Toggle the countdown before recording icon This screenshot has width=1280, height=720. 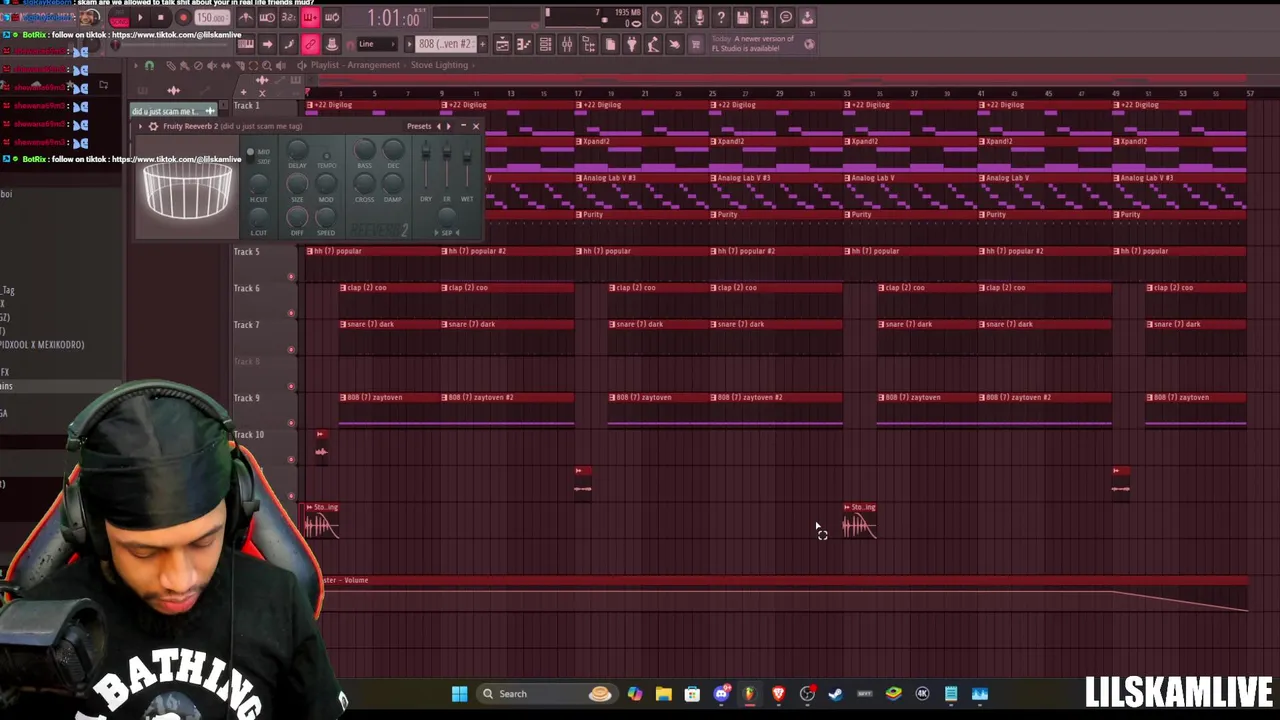[288, 17]
